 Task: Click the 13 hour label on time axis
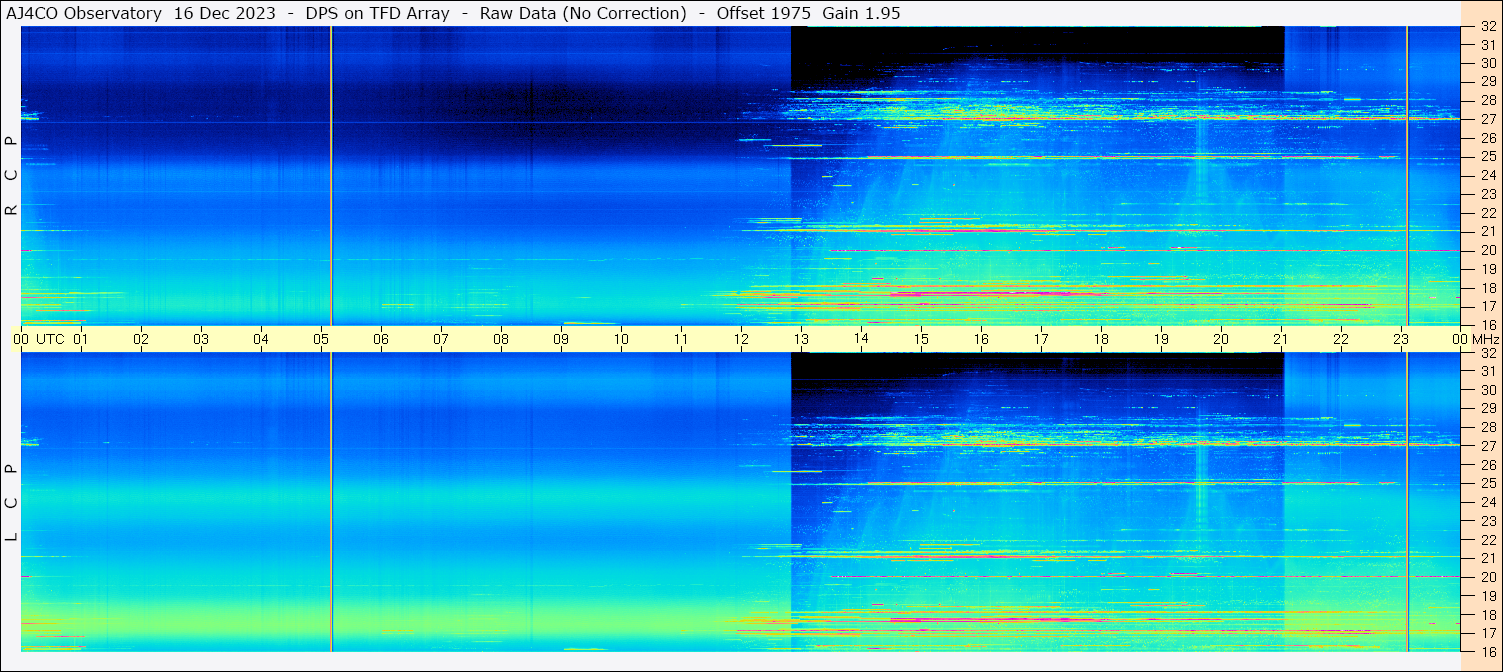tap(801, 339)
